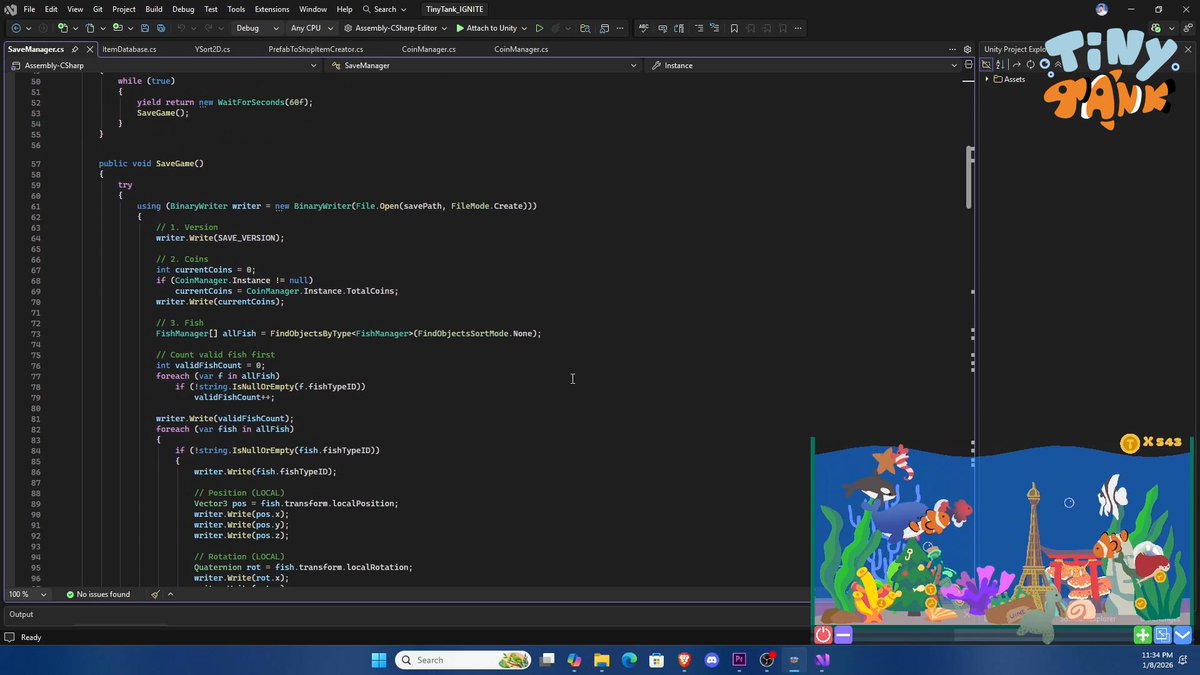Click the bookmark icon in toolbar
Screen dimensions: 1200x675
click(x=734, y=28)
